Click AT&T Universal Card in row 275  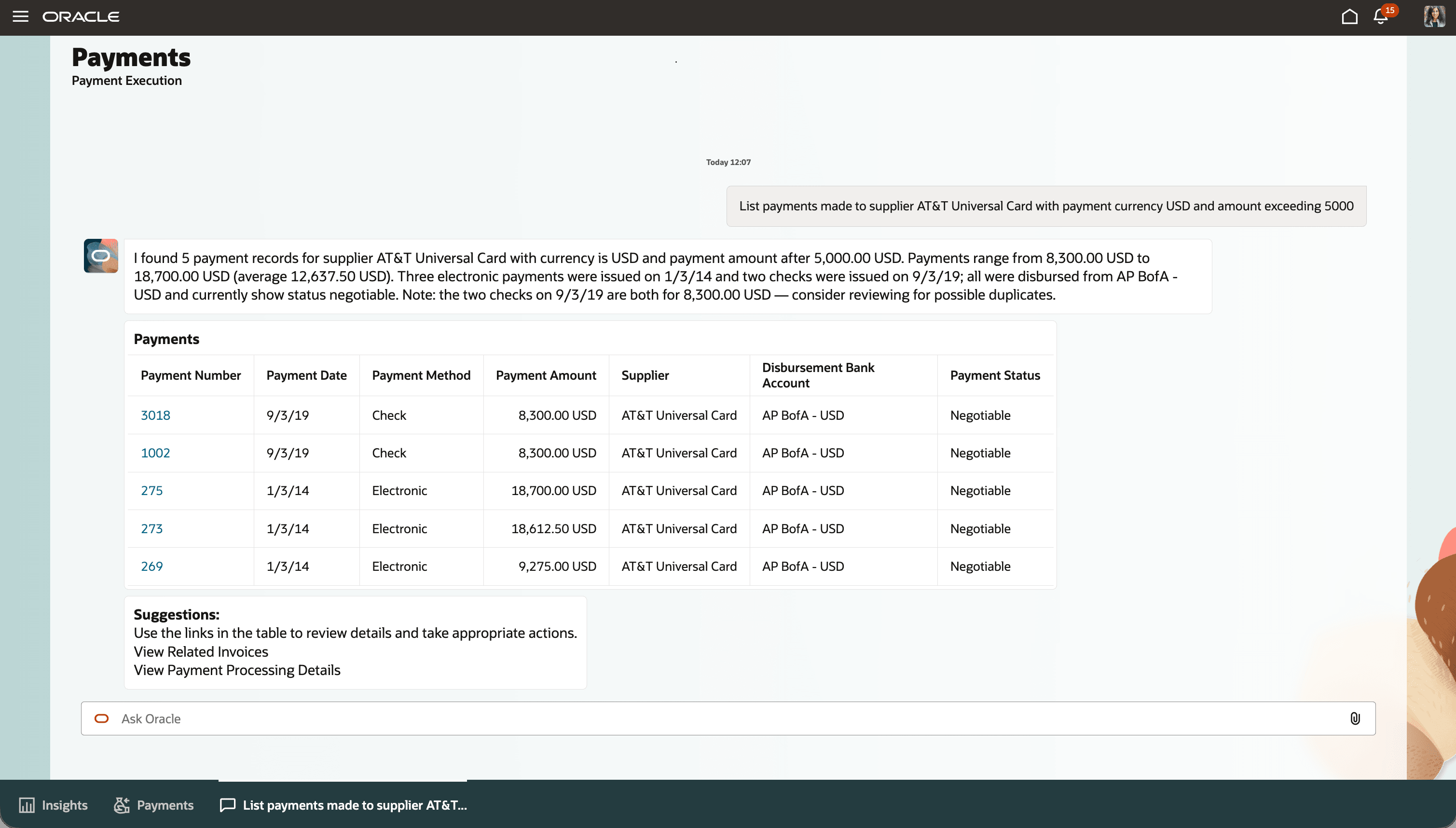tap(679, 490)
